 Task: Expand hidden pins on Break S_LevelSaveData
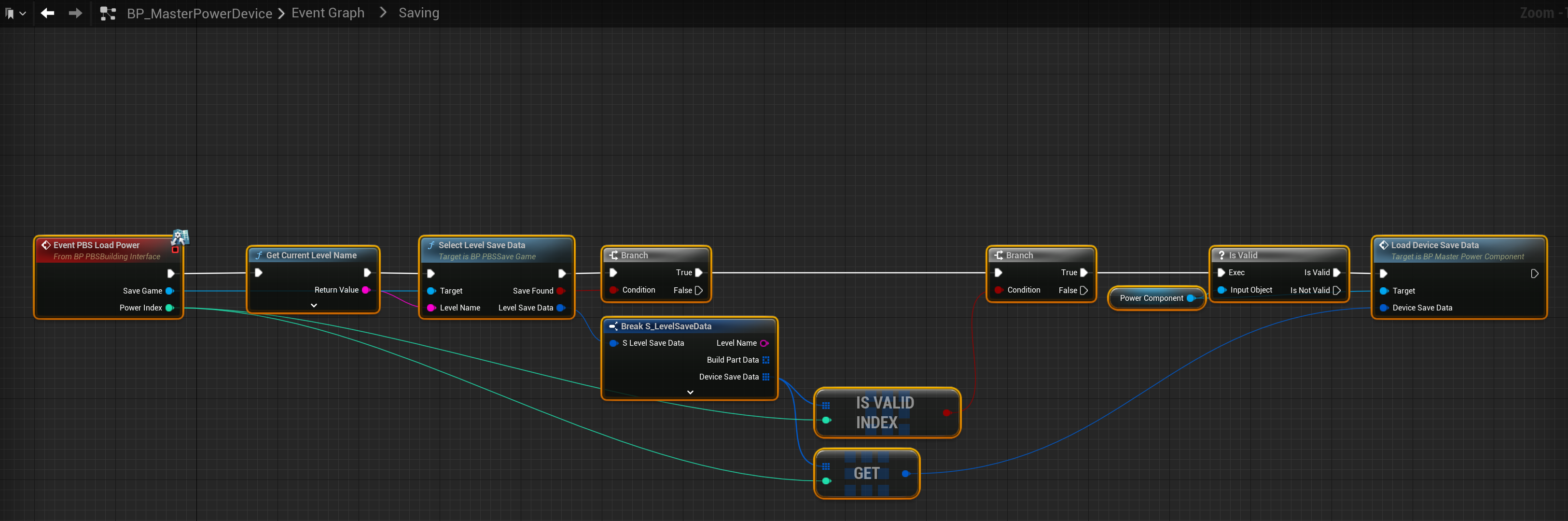(x=690, y=393)
